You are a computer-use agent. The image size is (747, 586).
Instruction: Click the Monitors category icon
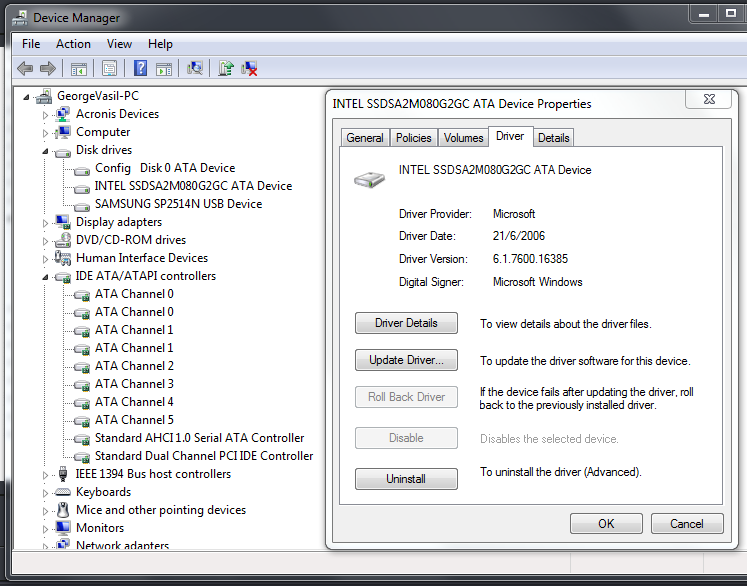coord(63,528)
